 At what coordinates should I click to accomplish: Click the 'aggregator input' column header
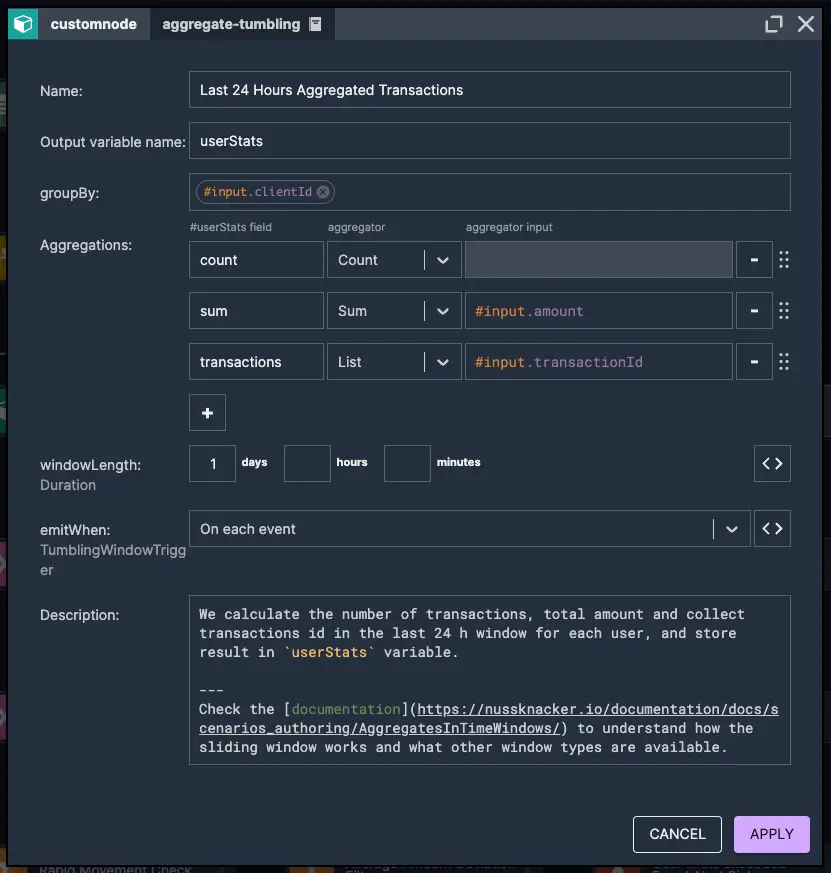509,227
